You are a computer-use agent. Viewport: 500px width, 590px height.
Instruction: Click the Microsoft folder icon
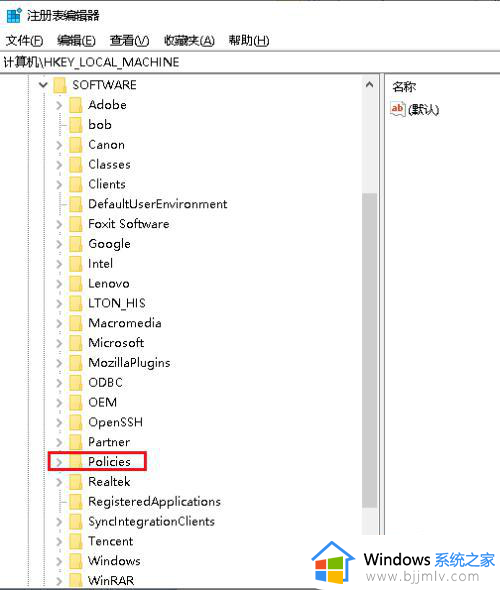(x=76, y=343)
